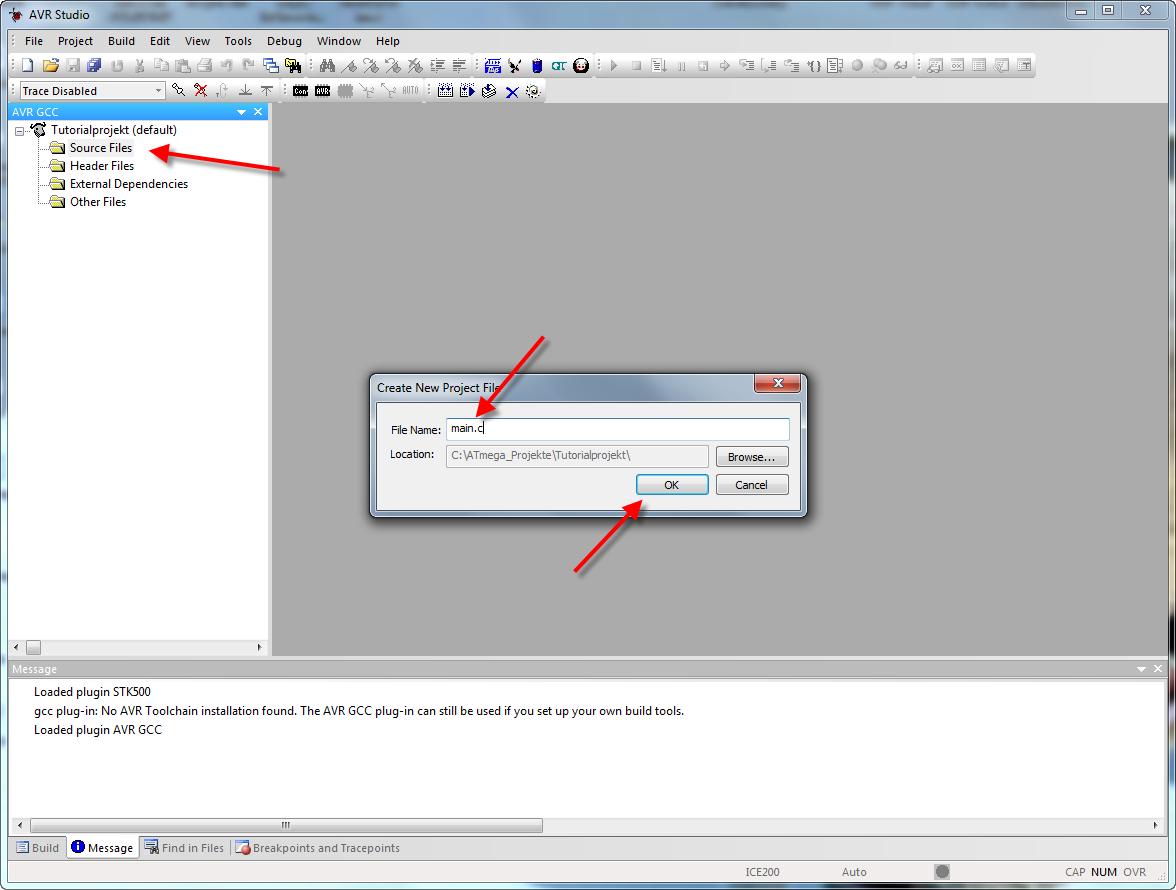Click the Quickwatch glasses icon
Screen dimensions: 1176x890
901,66
